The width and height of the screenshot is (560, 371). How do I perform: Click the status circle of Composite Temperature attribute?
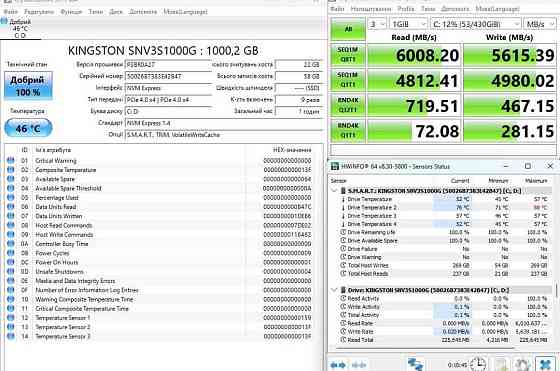click(x=11, y=170)
